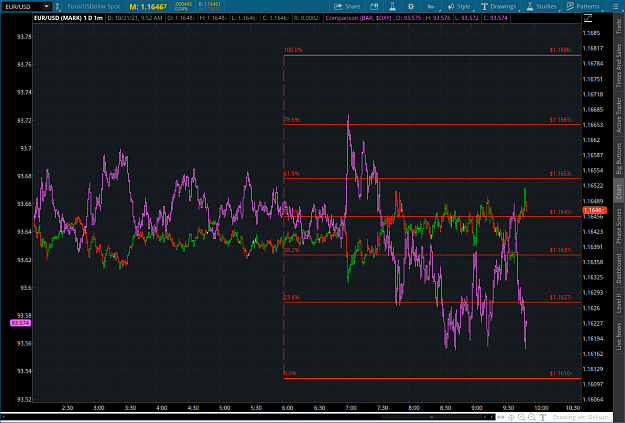Click the 10:00 time axis label

click(x=541, y=408)
